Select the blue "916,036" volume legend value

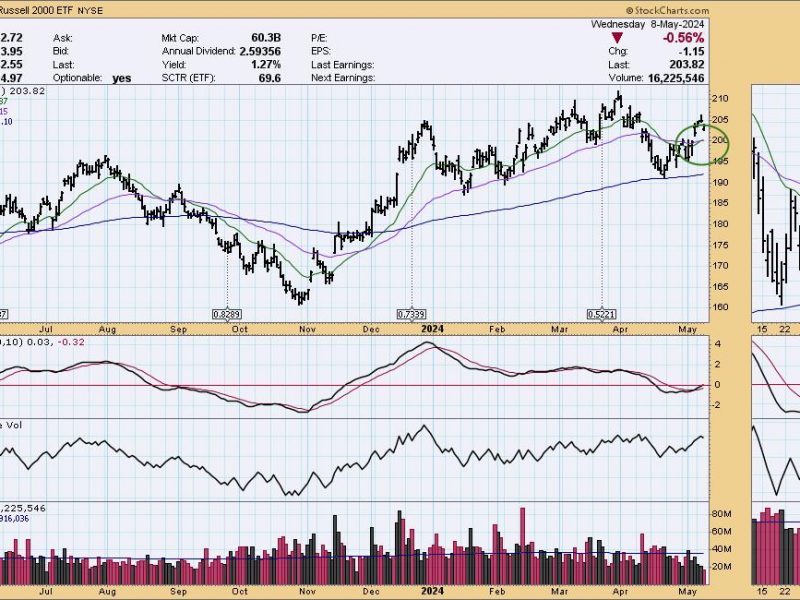click(15, 519)
